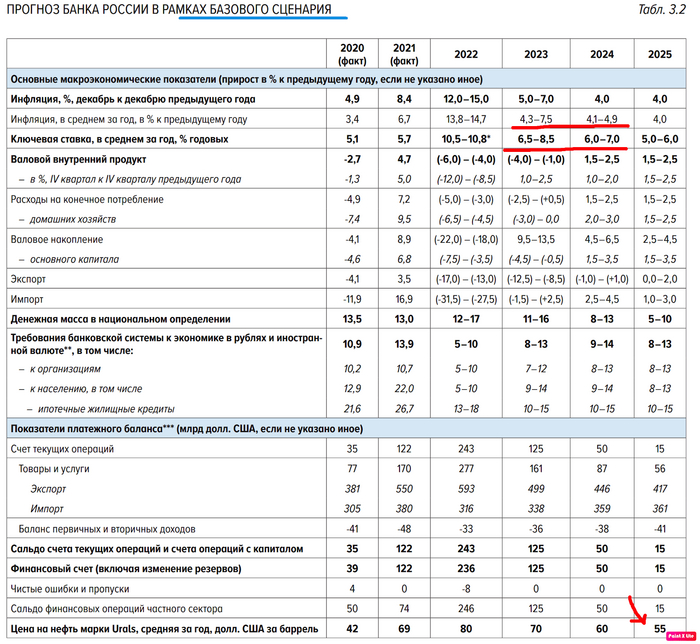Click the title 'ПРОГНОЗ БАНКА РОССИИ В РАМКАХ БАЗОВОГО СЦЕНАРИЯ'
This screenshot has width=700, height=644.
pyautogui.click(x=169, y=9)
